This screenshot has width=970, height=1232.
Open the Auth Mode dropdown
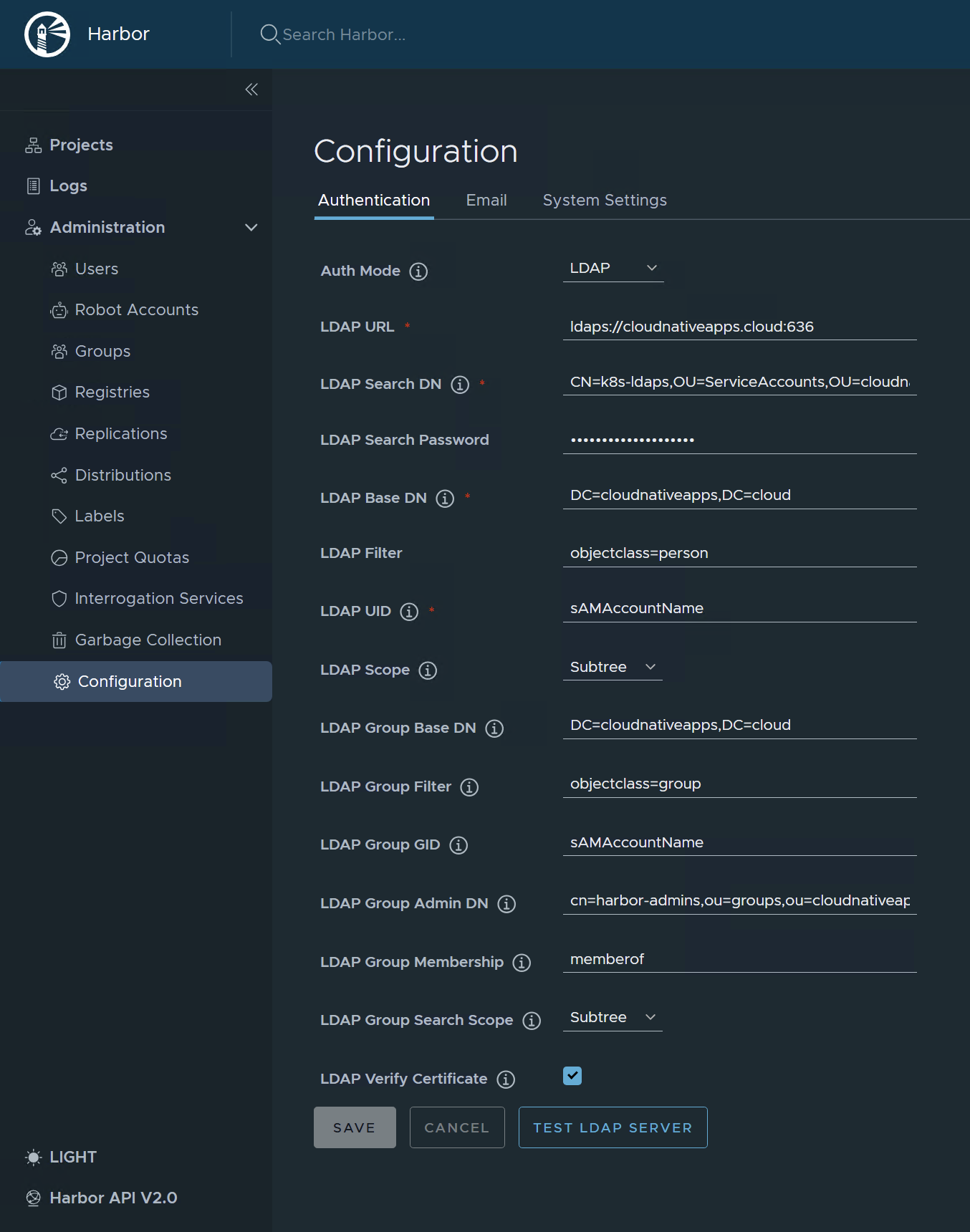(x=613, y=269)
